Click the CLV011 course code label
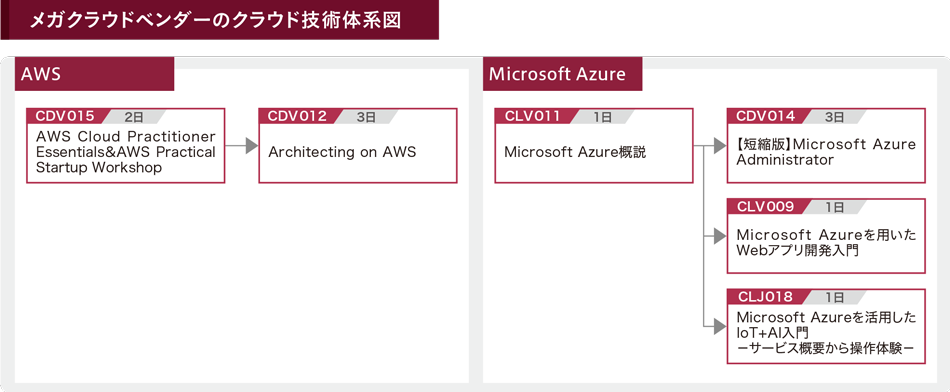Image resolution: width=950 pixels, height=392 pixels. click(534, 116)
